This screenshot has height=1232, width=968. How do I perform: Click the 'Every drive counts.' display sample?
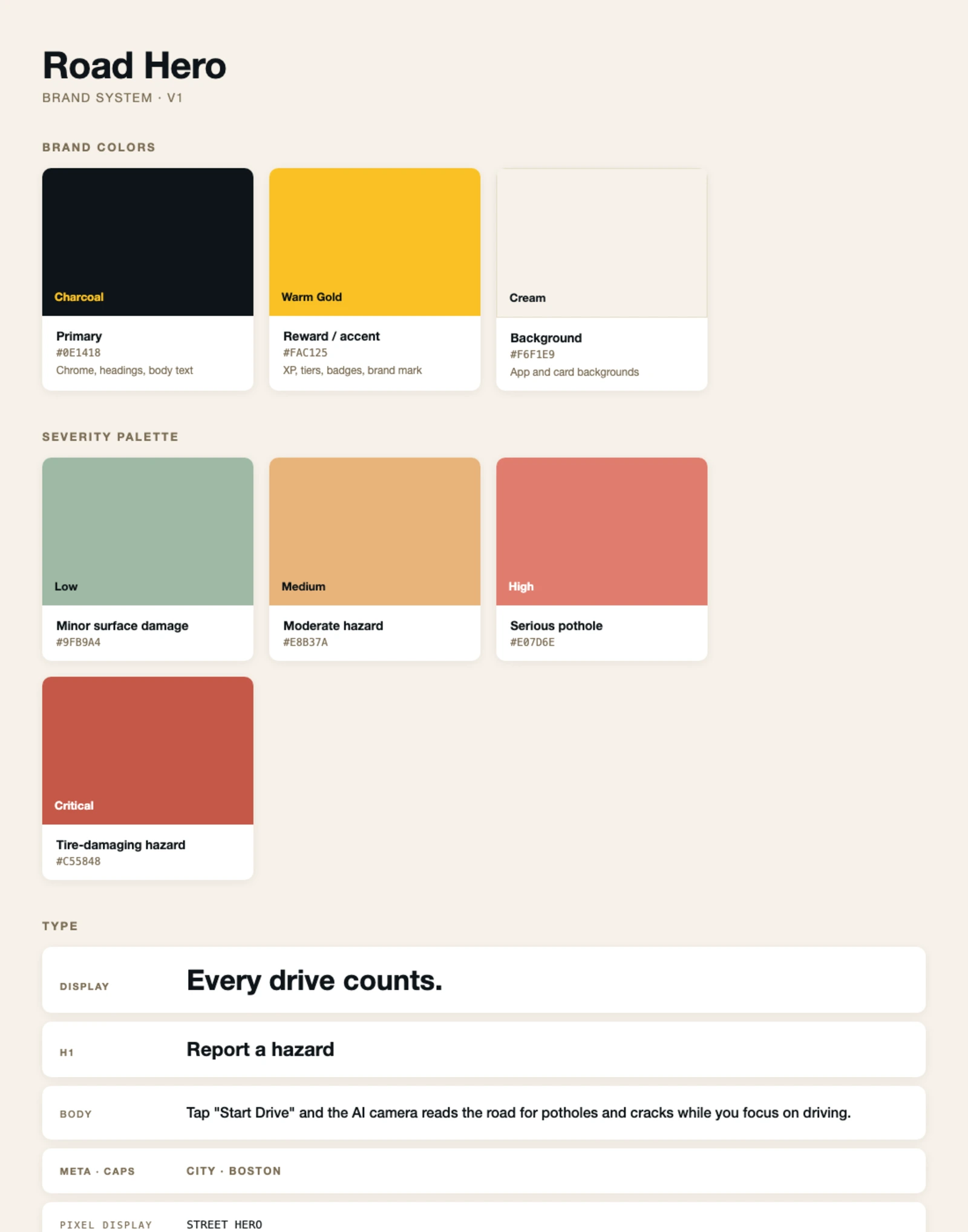315,981
